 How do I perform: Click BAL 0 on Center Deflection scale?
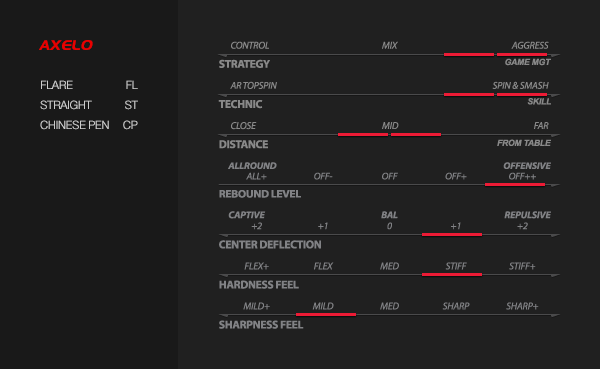[389, 220]
